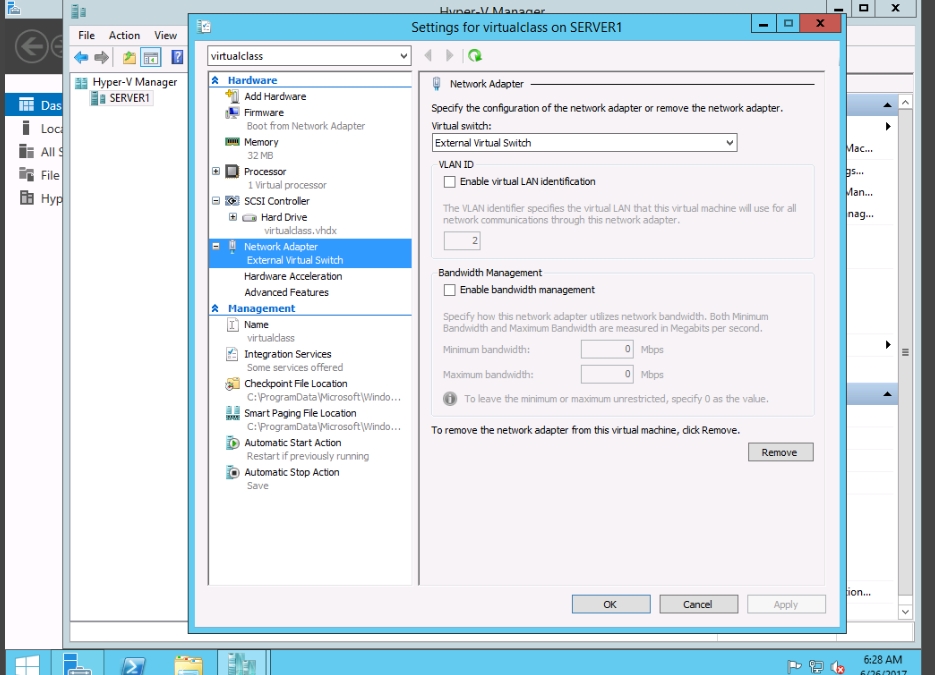
Task: Select the Memory hardware item
Action: tap(261, 143)
